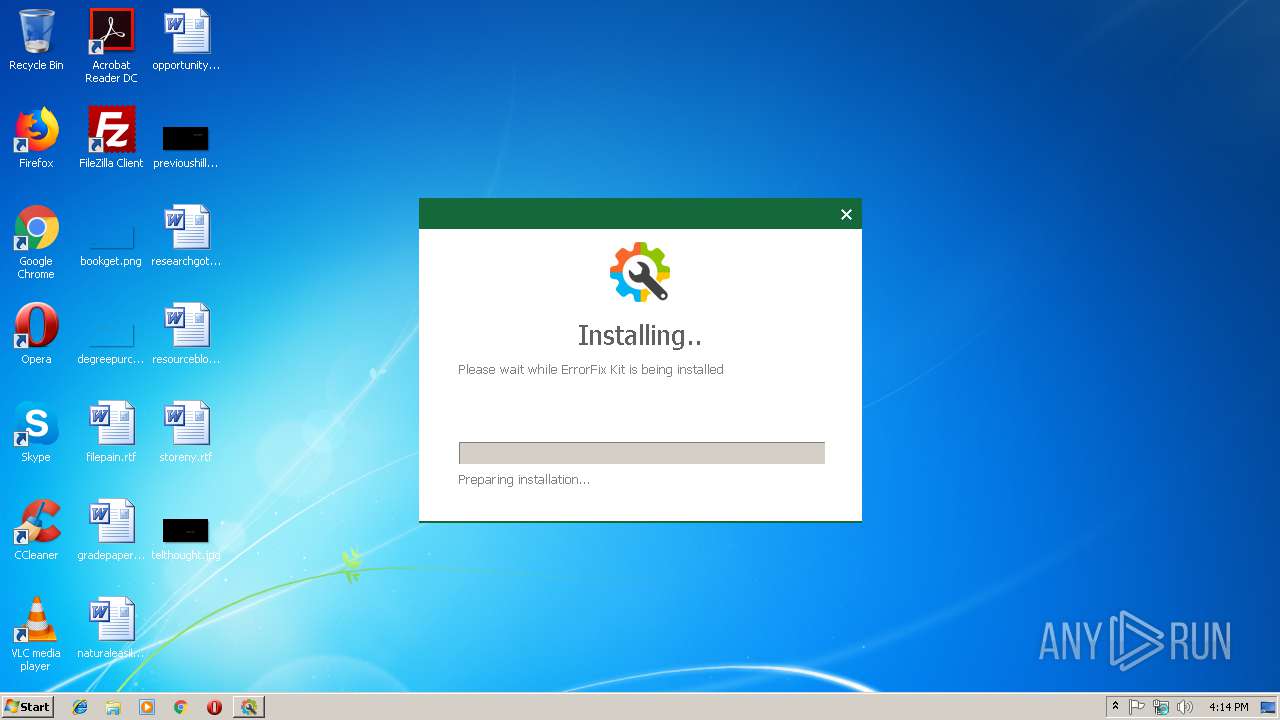Switch to ErrorFix Kit installer taskbar button
This screenshot has width=1280, height=720.
(248, 707)
